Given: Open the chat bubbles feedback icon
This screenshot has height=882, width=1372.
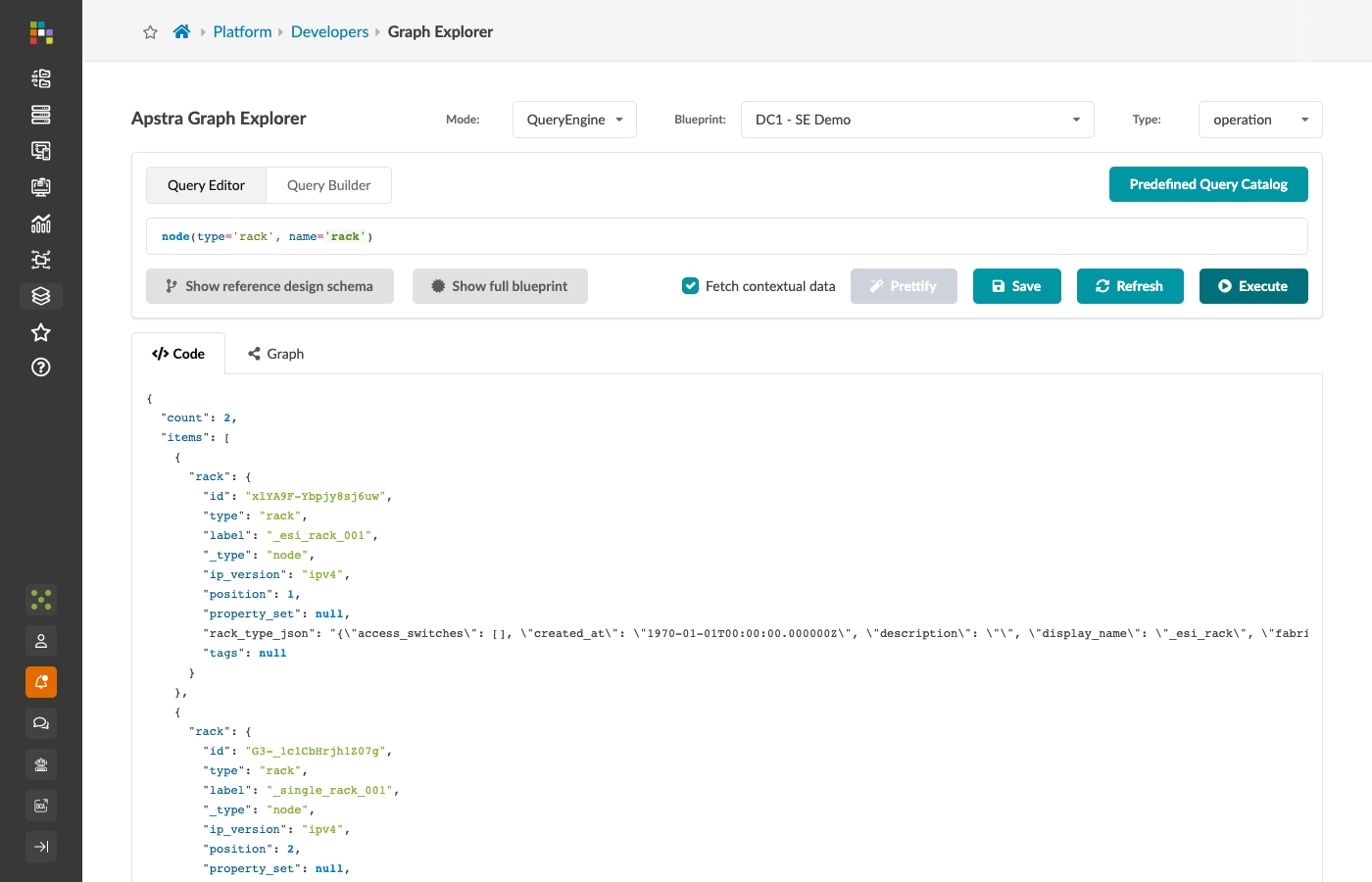Looking at the screenshot, I should (41, 723).
